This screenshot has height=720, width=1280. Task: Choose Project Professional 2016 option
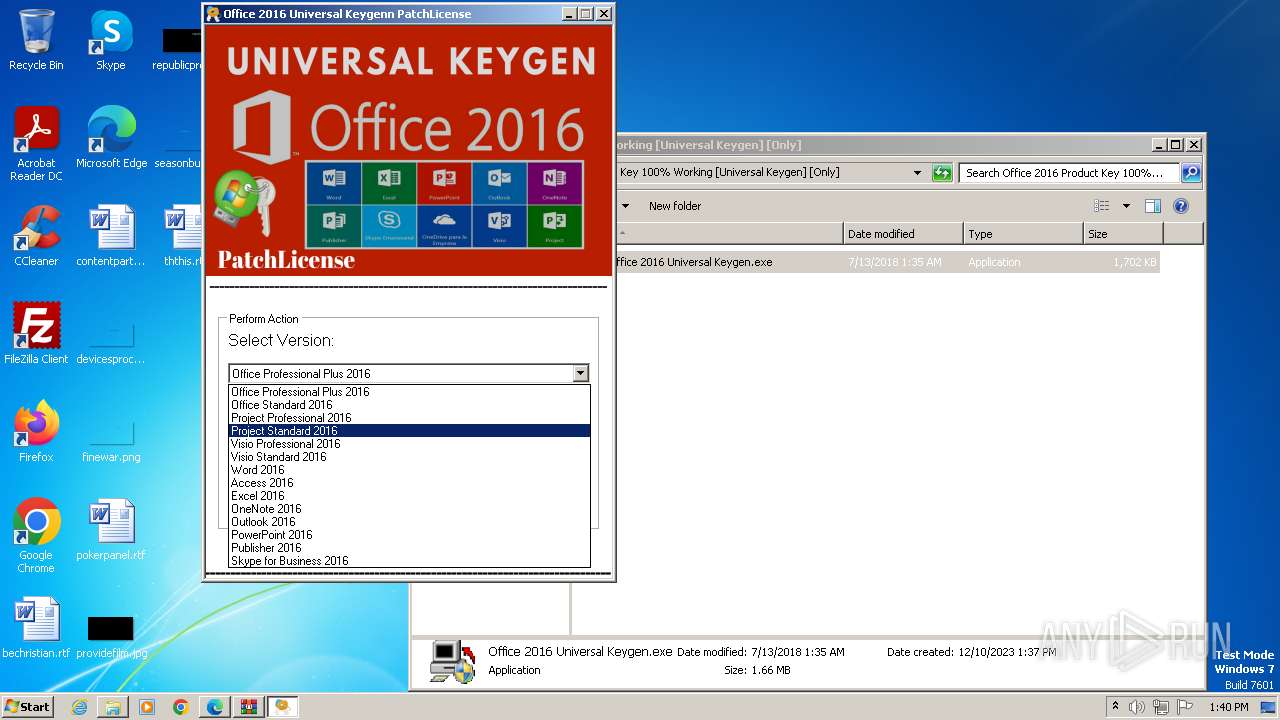tap(409, 418)
